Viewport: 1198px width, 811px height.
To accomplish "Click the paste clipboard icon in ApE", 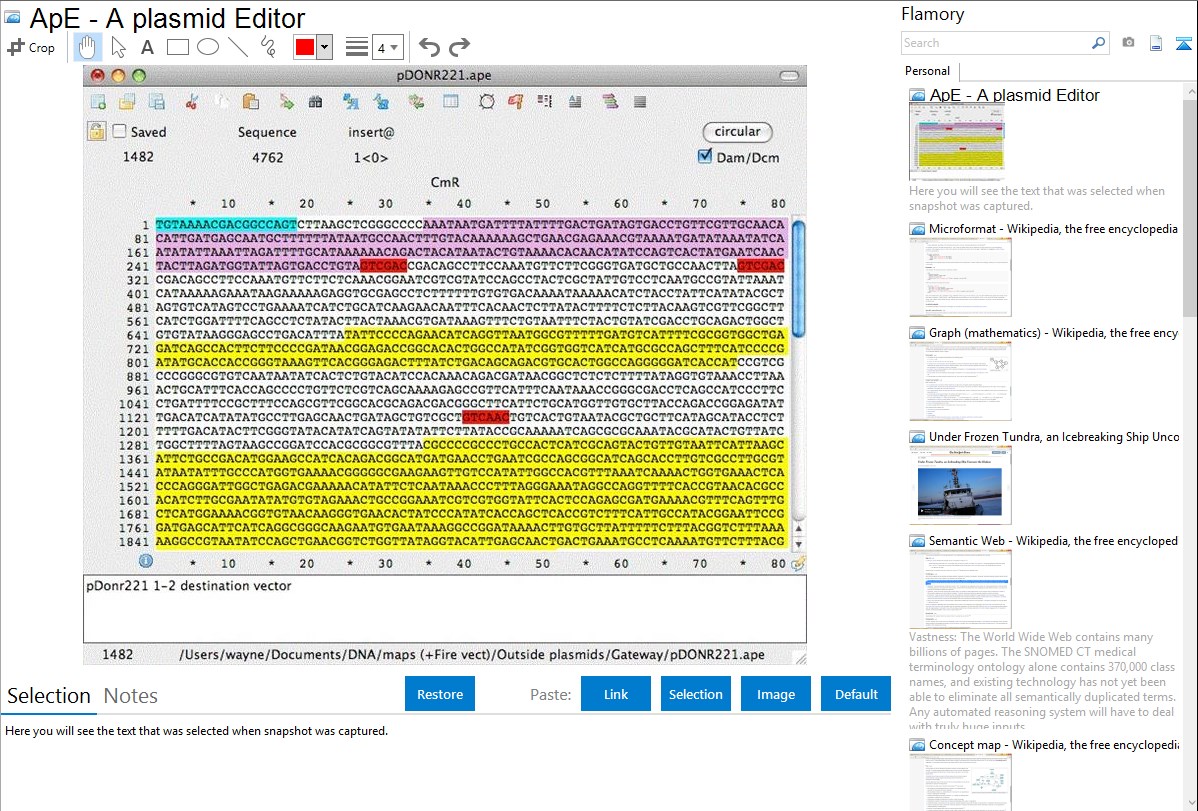I will [251, 102].
